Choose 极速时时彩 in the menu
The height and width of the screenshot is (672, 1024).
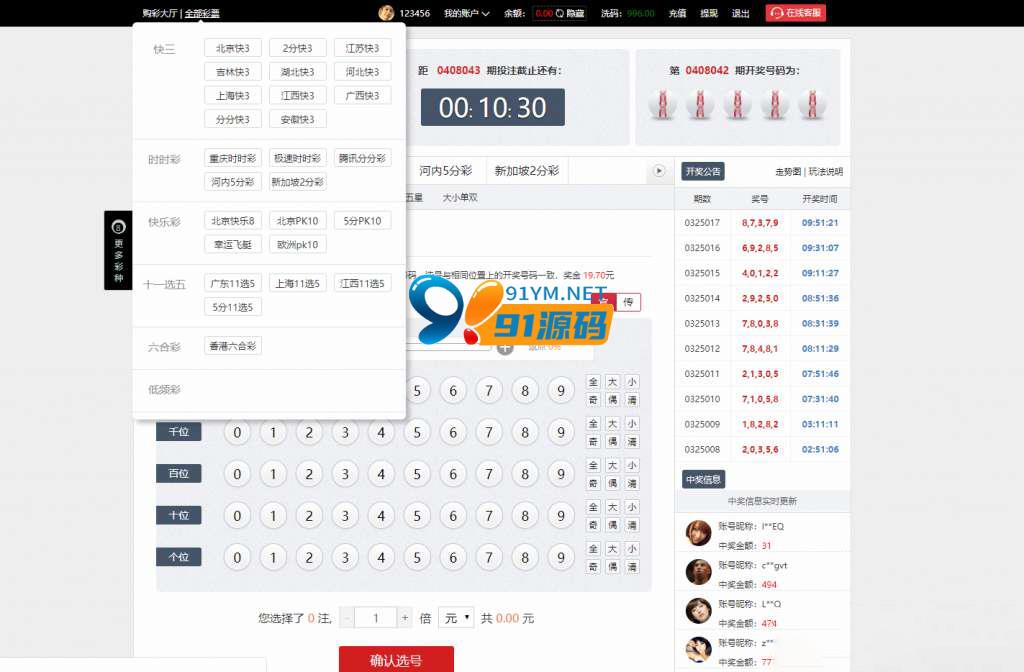pos(297,158)
